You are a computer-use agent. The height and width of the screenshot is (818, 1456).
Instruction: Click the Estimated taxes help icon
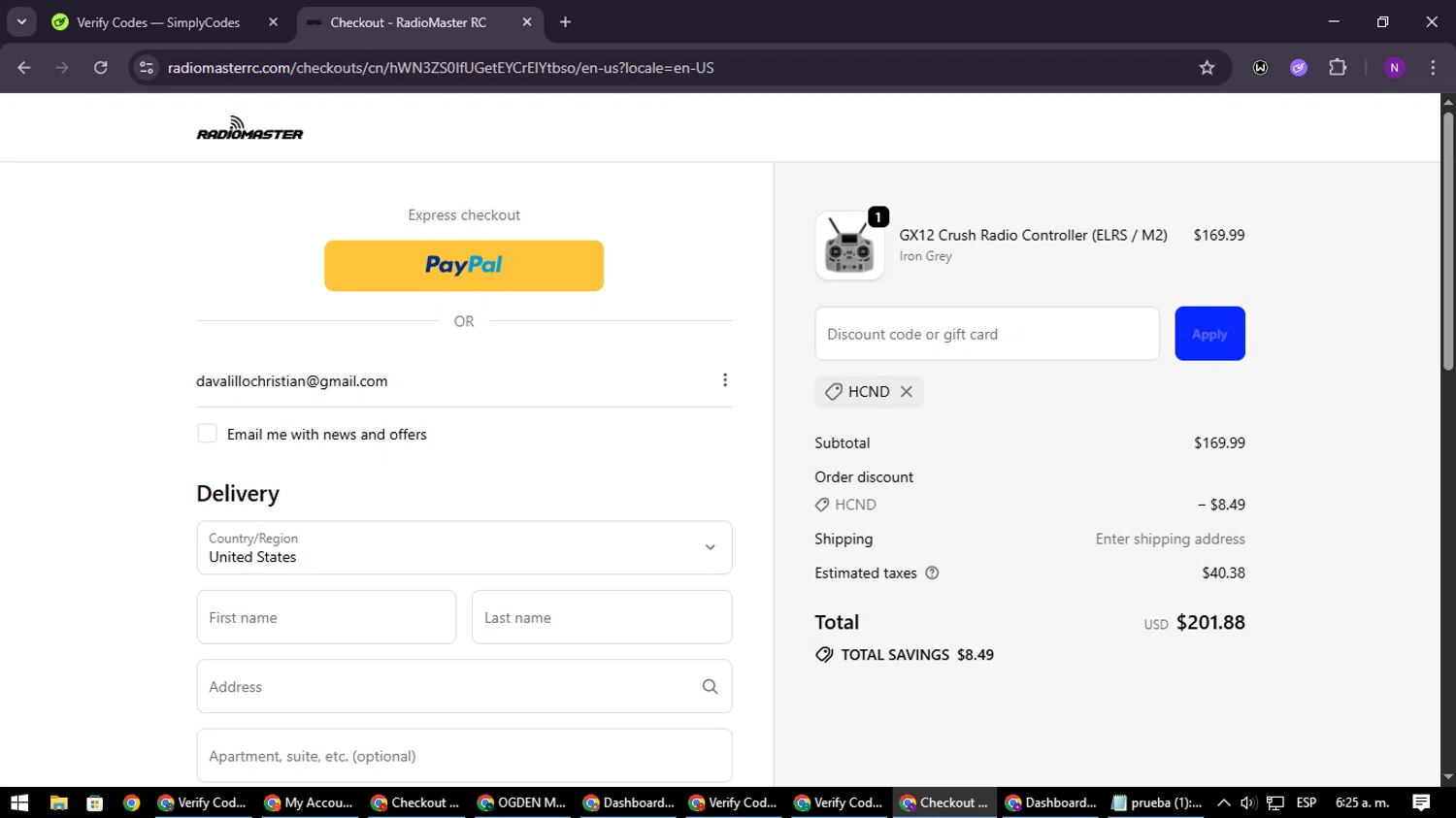932,573
